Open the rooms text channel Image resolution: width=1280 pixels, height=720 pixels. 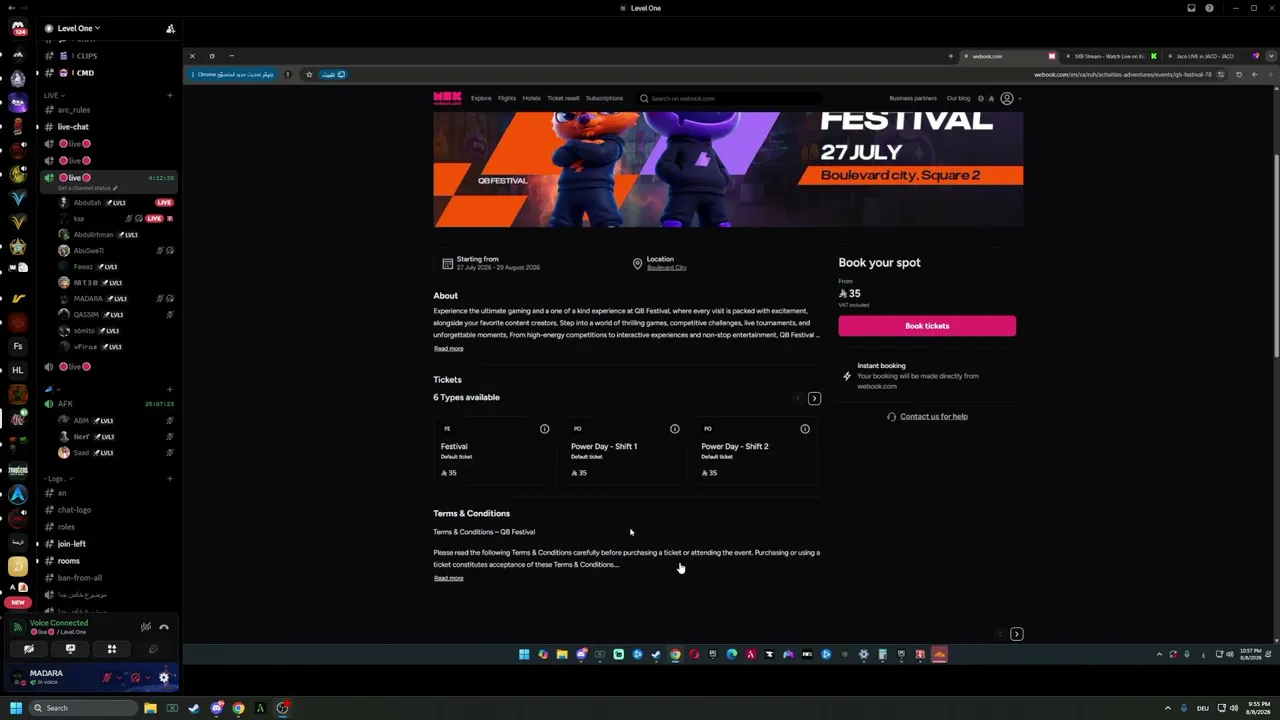click(109, 561)
